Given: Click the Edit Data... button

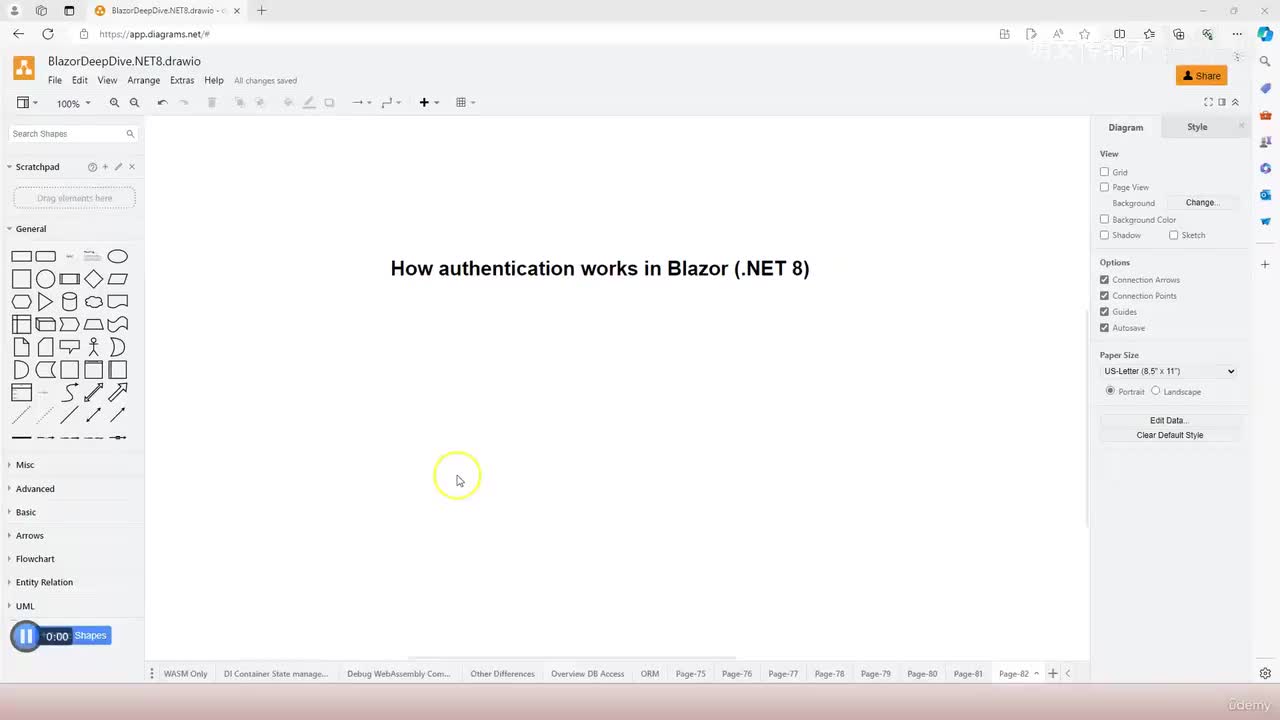Looking at the screenshot, I should pyautogui.click(x=1169, y=421).
